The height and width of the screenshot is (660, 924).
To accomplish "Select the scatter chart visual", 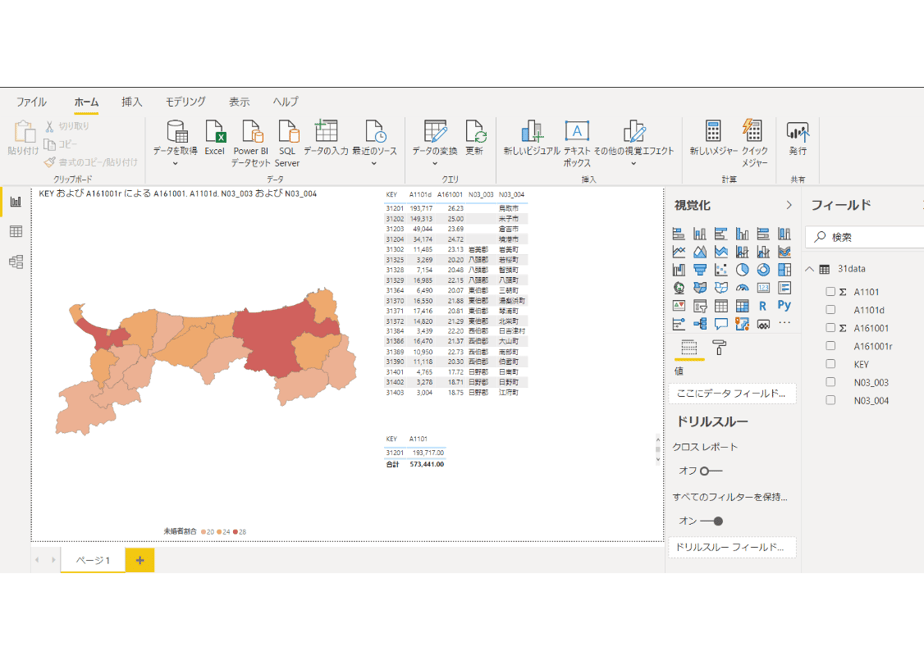I will [721, 270].
